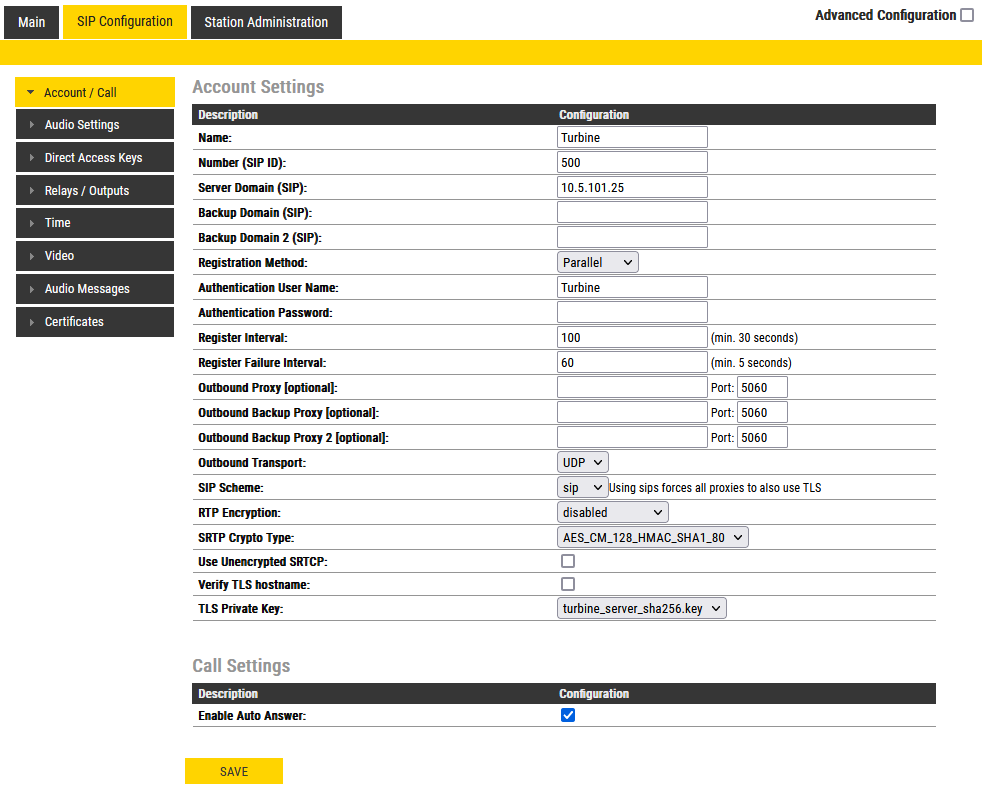
Task: Expand the Video sidebar section
Action: point(94,256)
